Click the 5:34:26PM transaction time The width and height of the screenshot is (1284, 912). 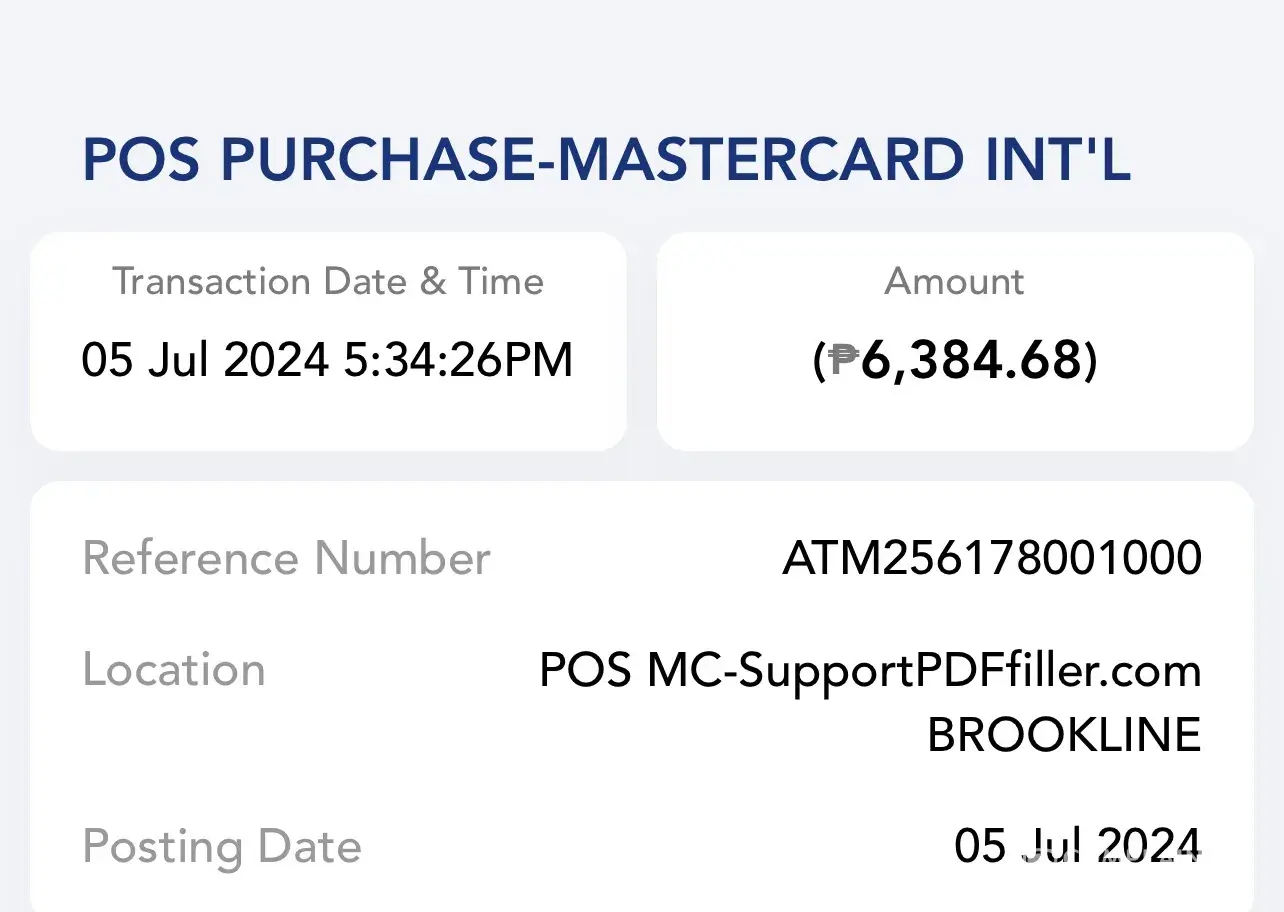coord(459,360)
